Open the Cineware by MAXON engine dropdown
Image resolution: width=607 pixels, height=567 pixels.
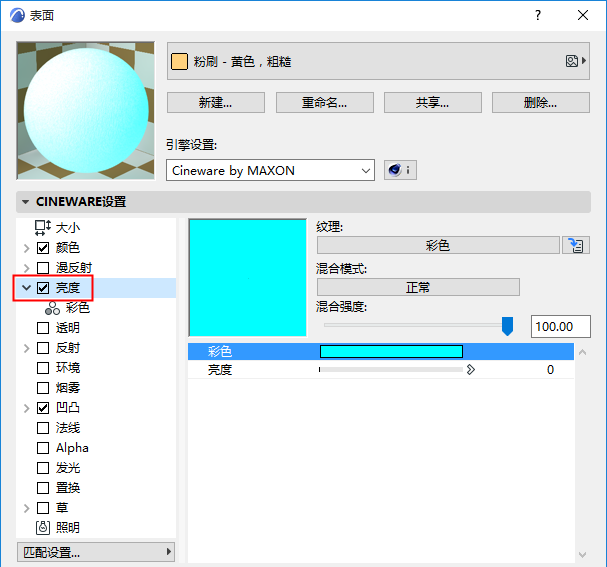270,170
